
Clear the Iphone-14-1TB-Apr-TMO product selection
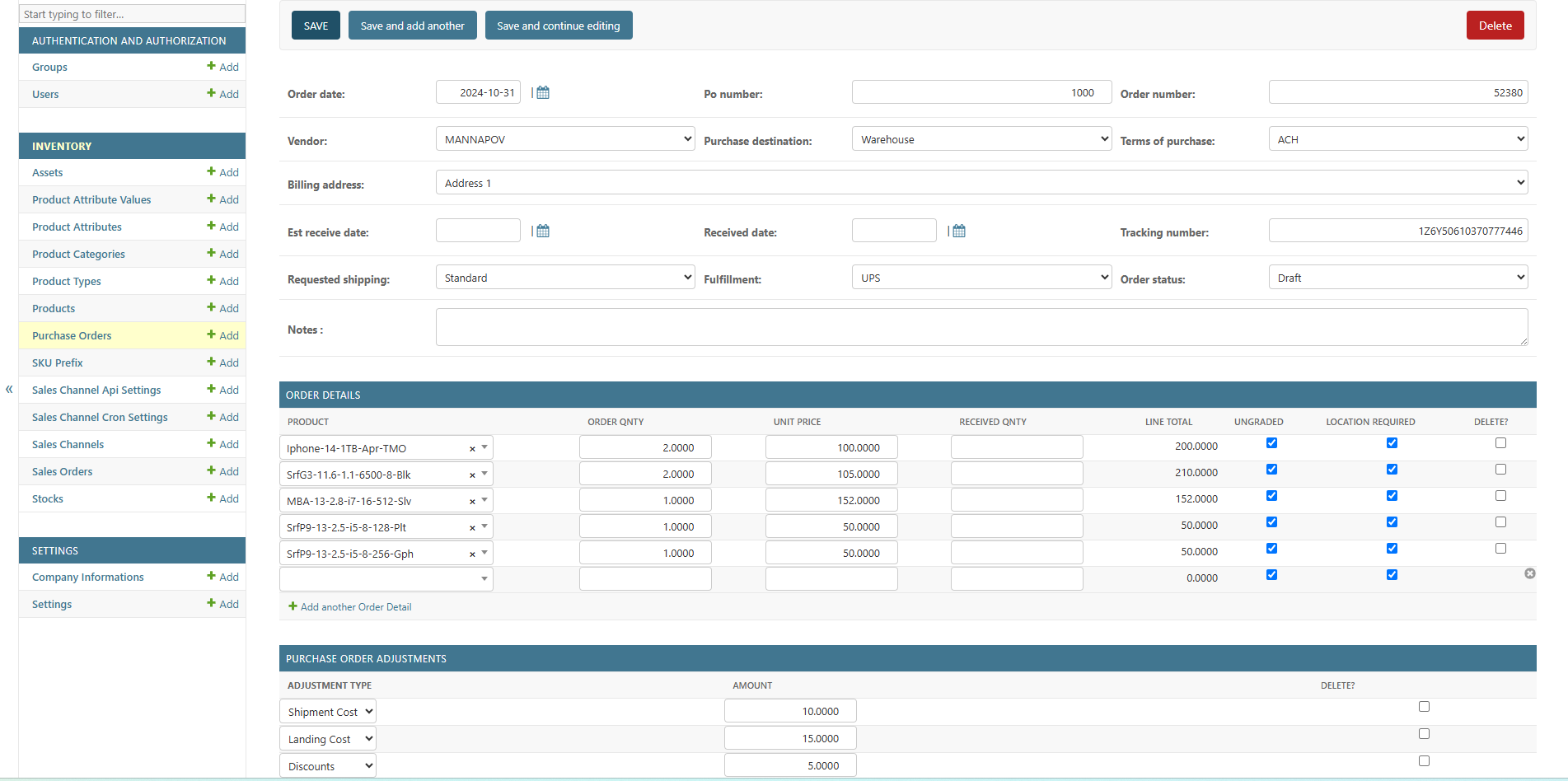coord(472,449)
